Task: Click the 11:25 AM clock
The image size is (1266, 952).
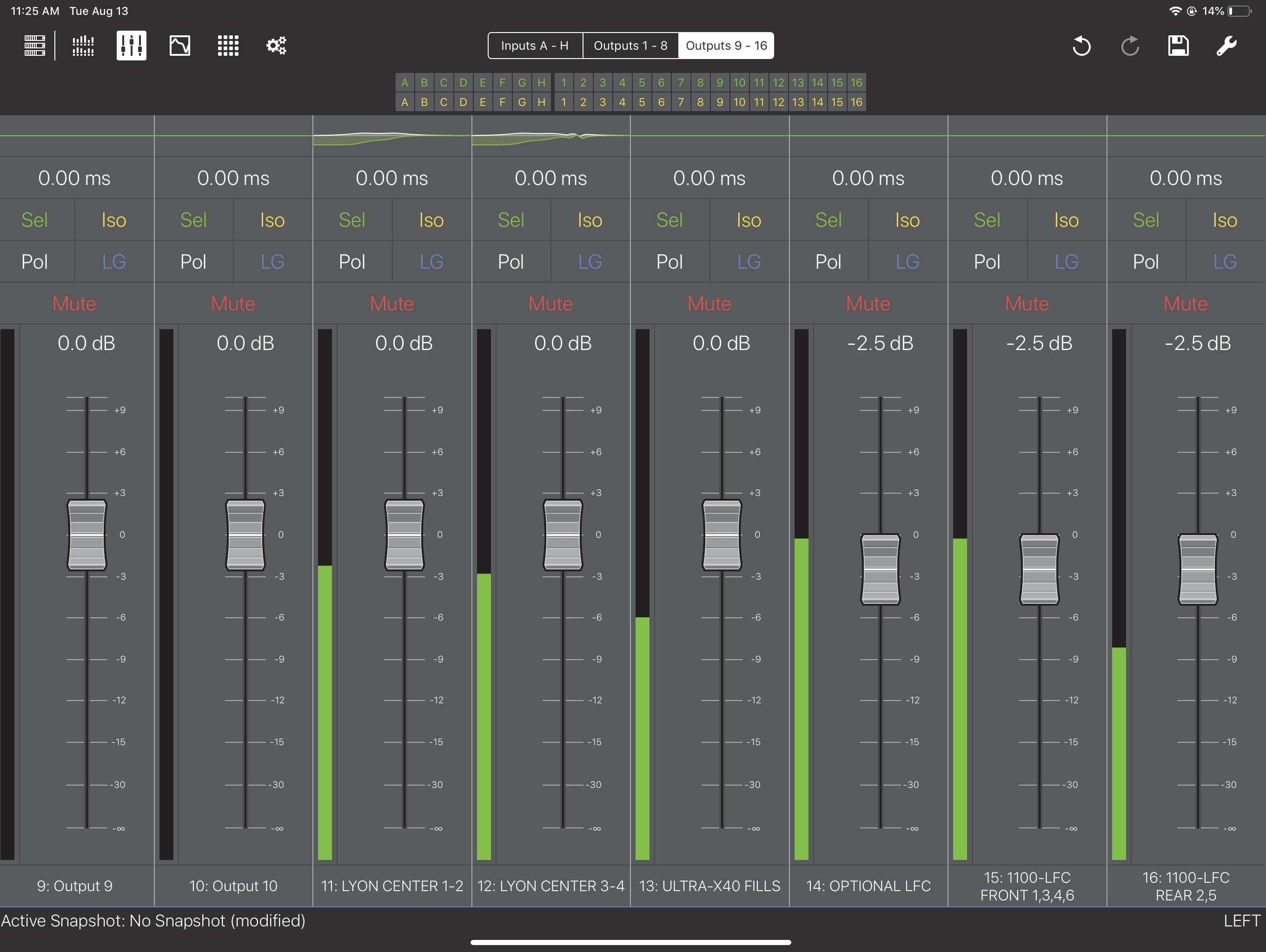Action: click(x=35, y=11)
